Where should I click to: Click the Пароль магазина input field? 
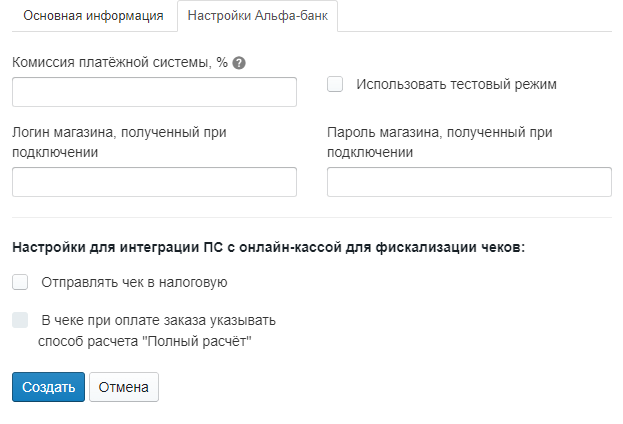[x=469, y=182]
